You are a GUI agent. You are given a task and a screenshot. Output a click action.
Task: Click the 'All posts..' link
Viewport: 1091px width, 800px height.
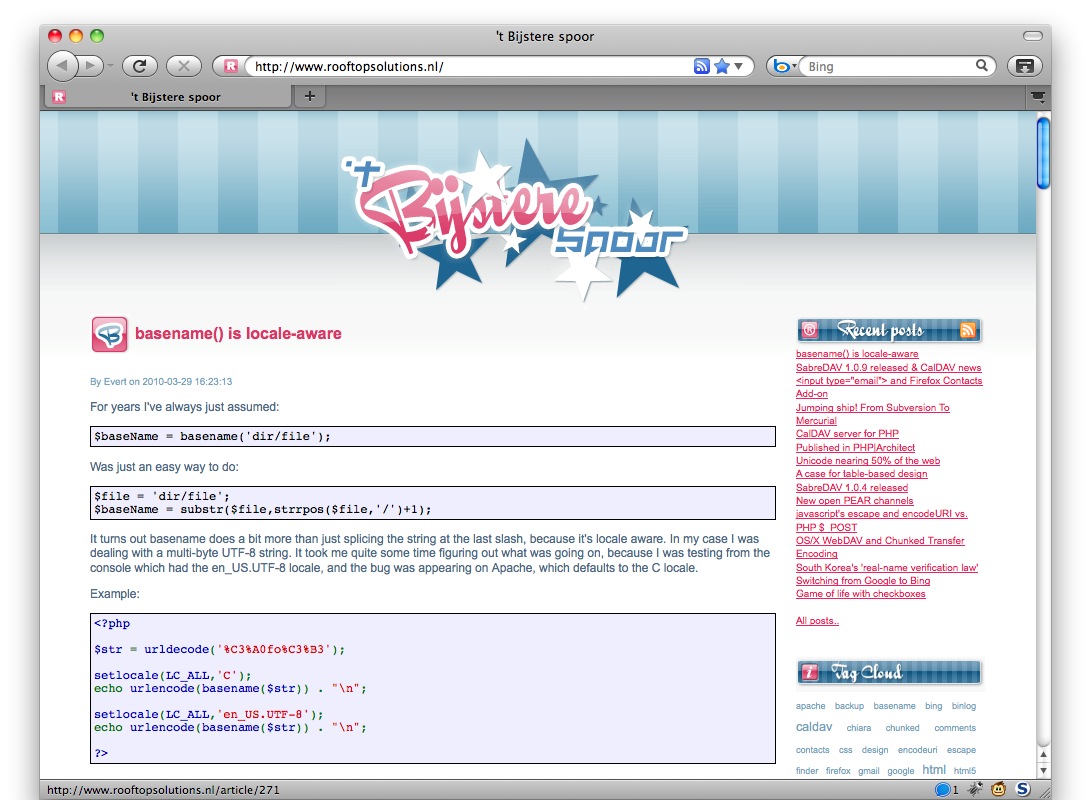click(x=817, y=621)
